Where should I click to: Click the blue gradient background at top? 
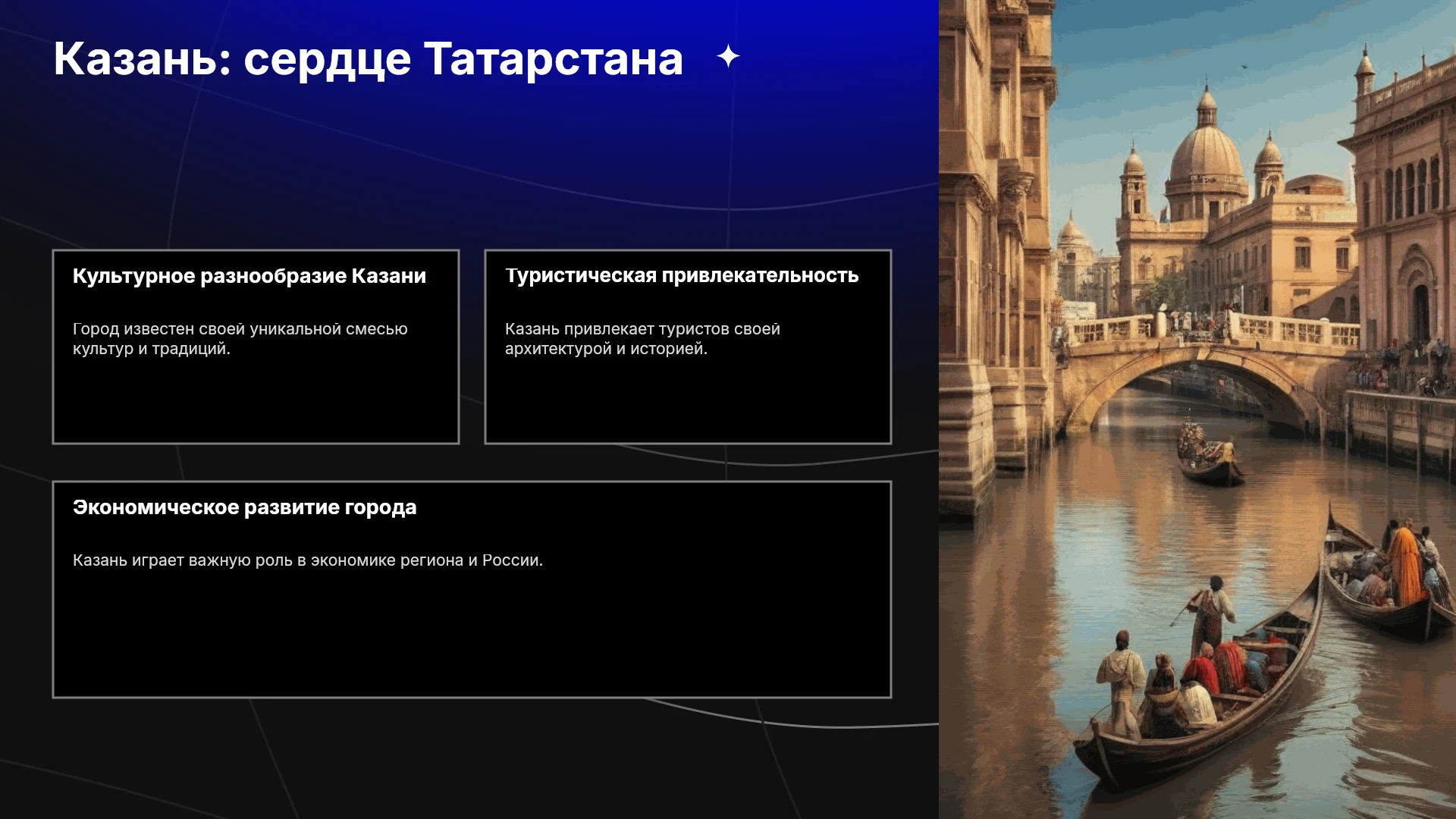coord(470,136)
